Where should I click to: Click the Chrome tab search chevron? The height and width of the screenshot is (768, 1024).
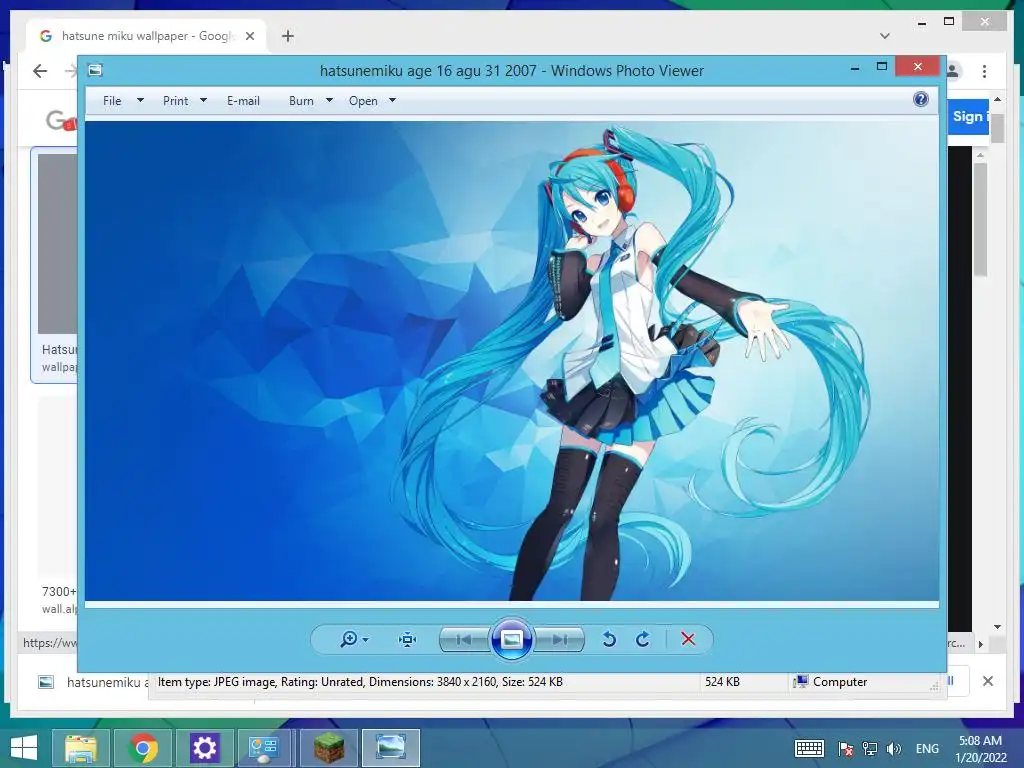884,36
